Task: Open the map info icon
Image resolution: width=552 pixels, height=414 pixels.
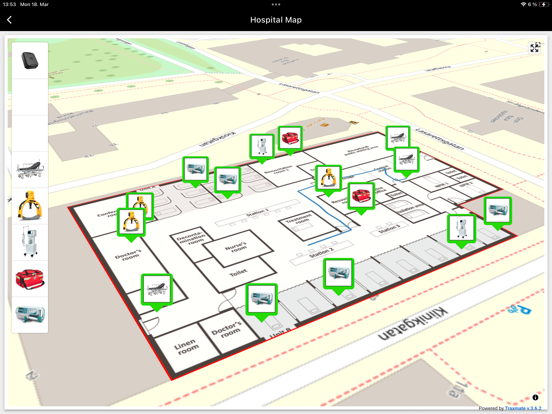Action: pos(535,397)
